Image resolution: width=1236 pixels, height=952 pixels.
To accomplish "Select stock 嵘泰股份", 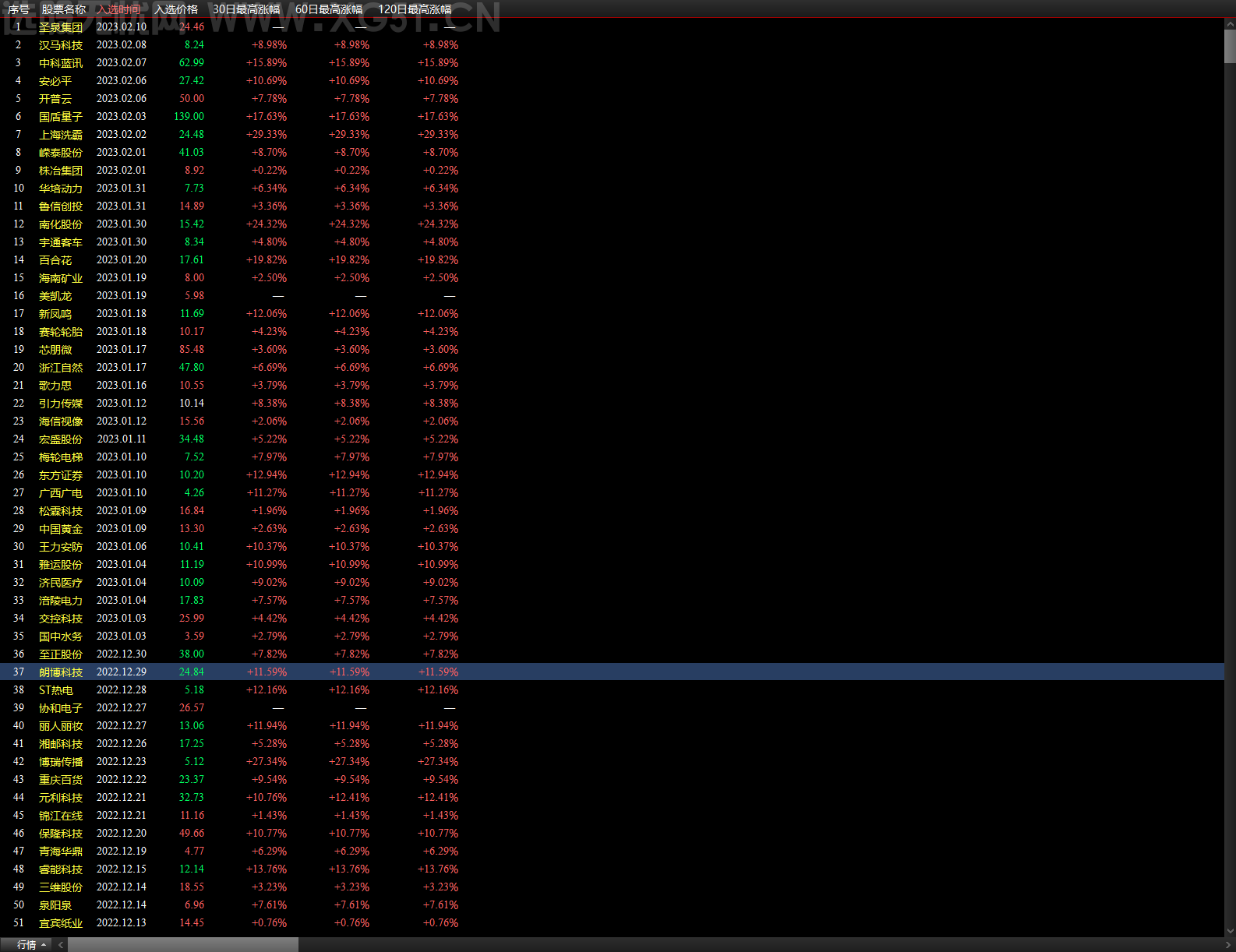I will [61, 153].
